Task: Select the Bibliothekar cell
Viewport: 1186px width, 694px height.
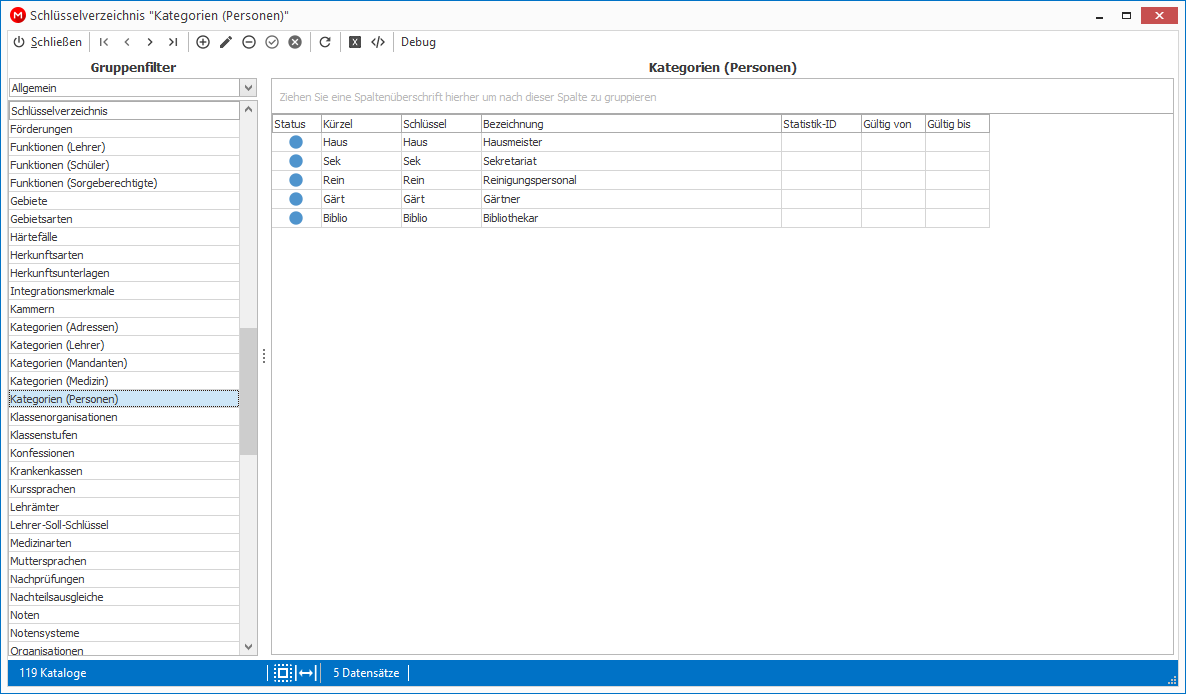Action: pyautogui.click(x=631, y=218)
